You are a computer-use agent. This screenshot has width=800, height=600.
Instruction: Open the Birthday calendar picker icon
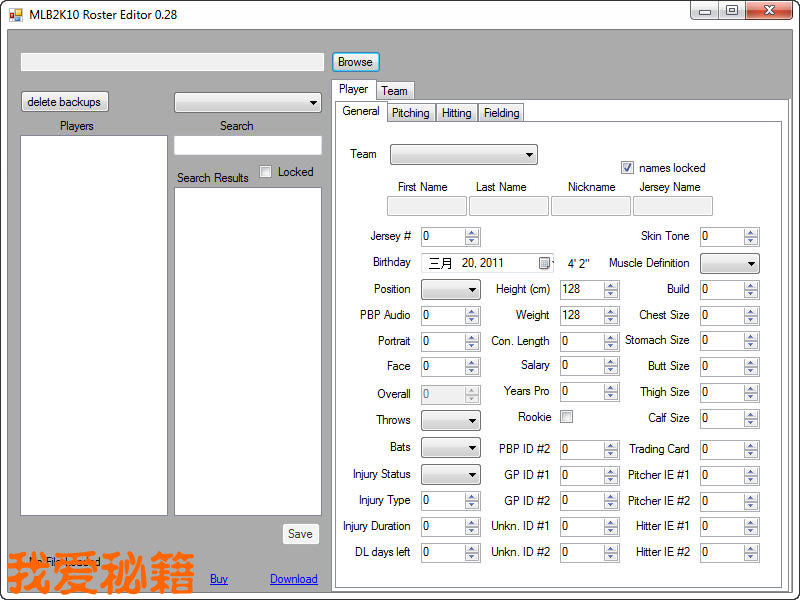pos(544,263)
